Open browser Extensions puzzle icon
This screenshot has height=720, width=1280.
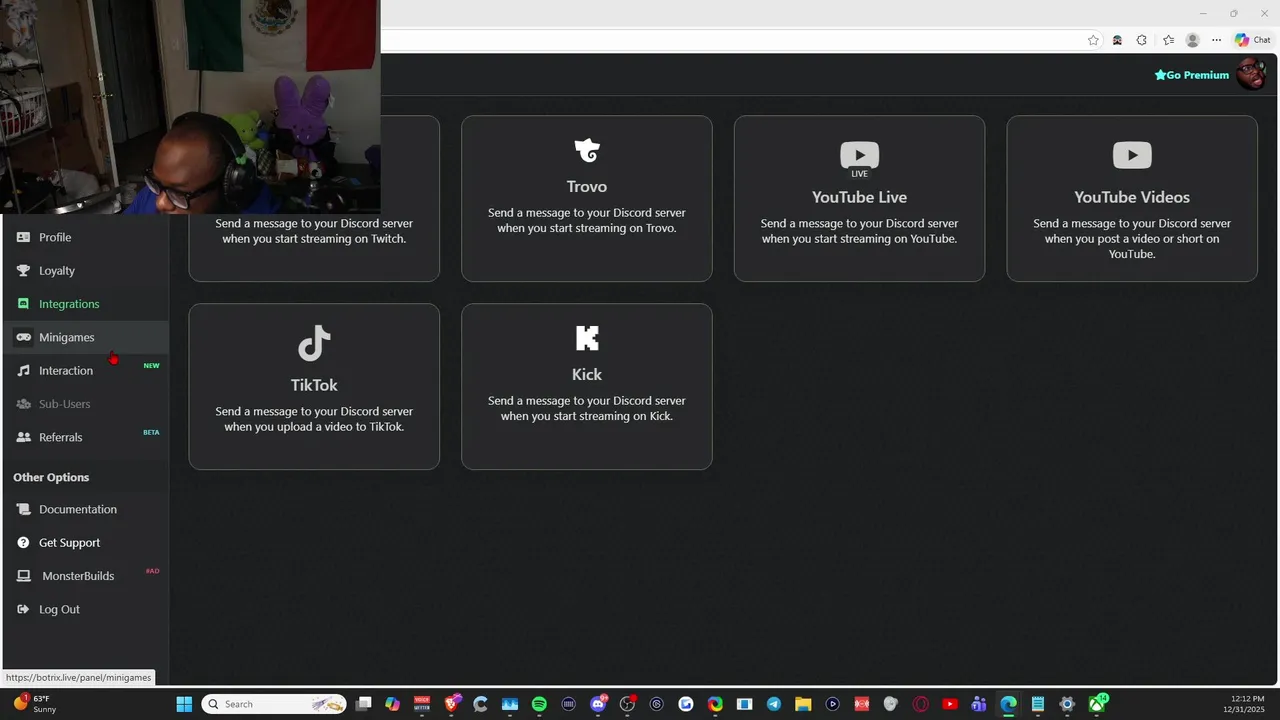pos(1141,40)
